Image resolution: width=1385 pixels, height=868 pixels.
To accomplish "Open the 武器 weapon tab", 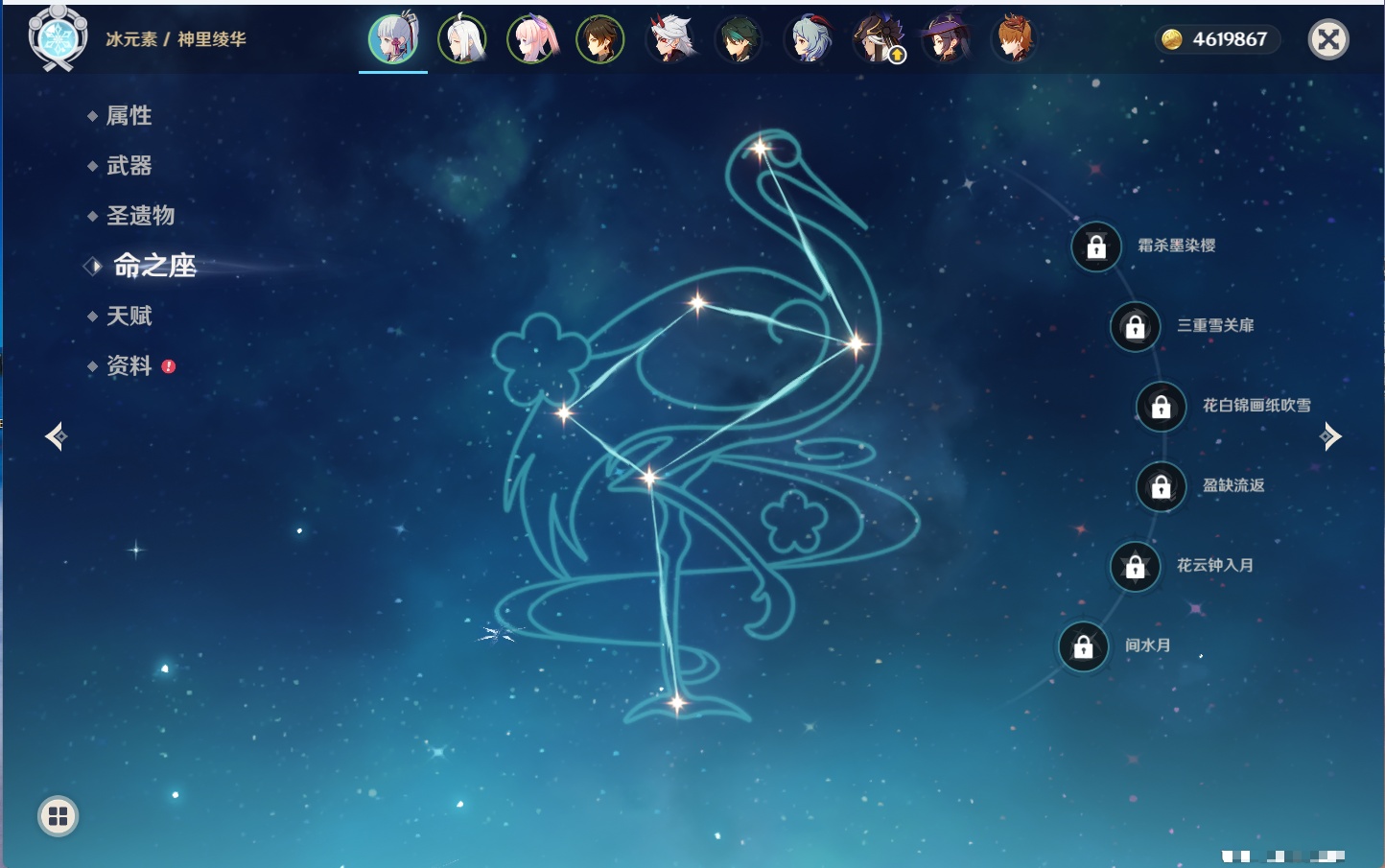I will click(129, 166).
